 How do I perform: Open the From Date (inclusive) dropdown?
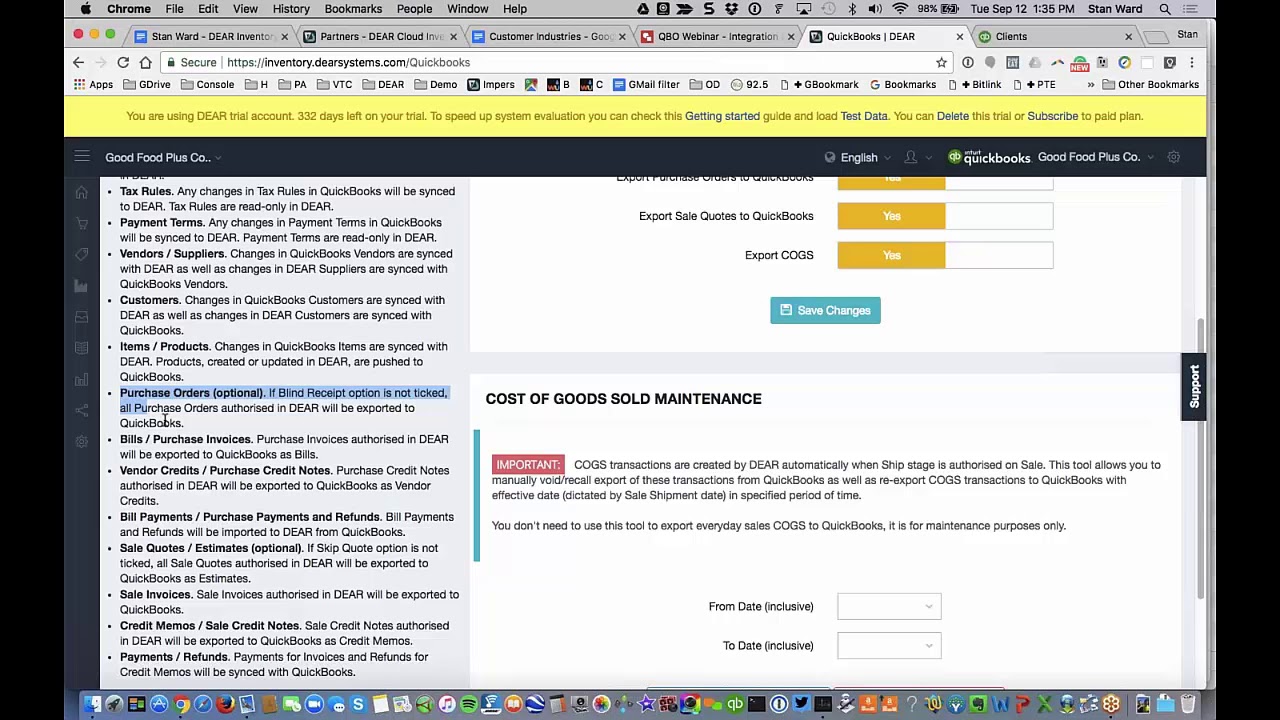point(889,606)
